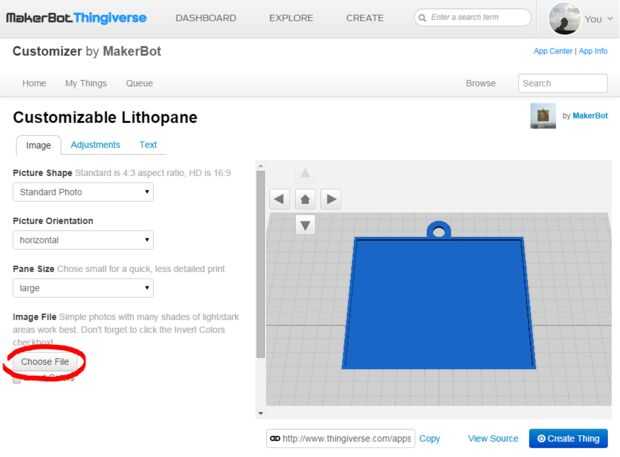Click the parameters panel scrollbar
The image size is (620, 457).
[261, 264]
